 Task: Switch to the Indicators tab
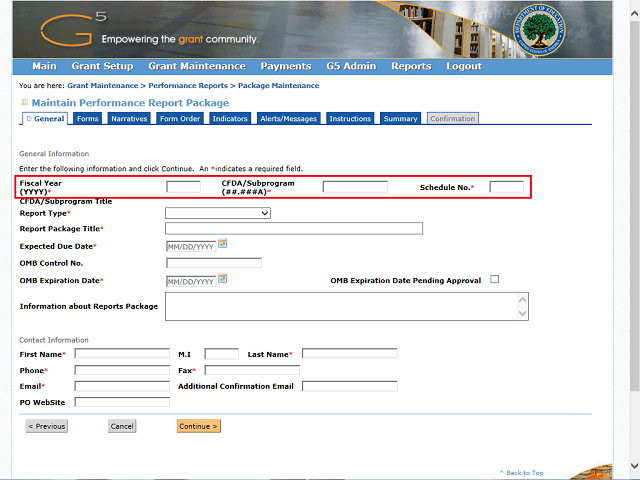230,119
